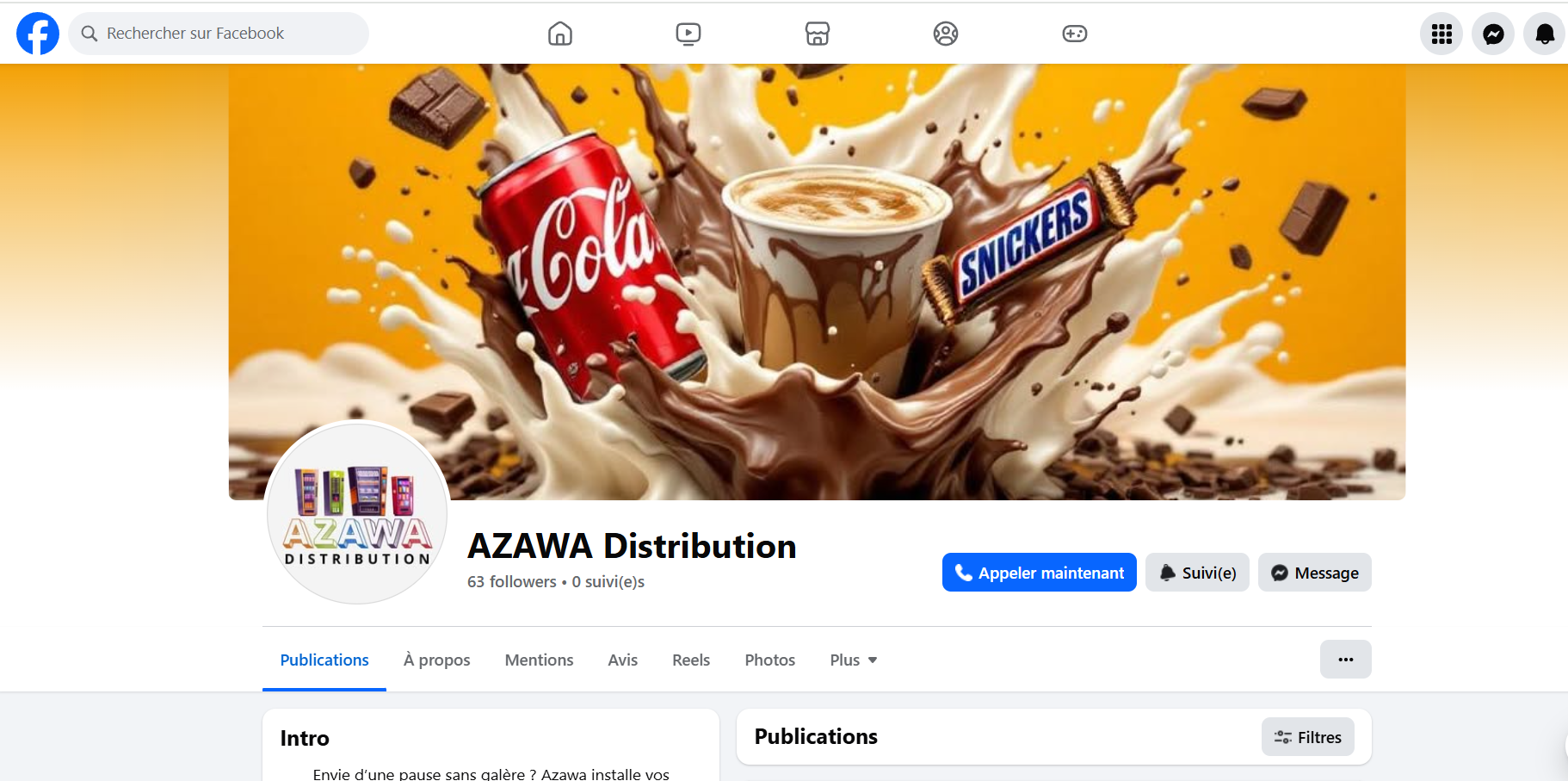The image size is (1568, 781).
Task: Click the Rechercher sur Facebook search field
Action: point(219,34)
